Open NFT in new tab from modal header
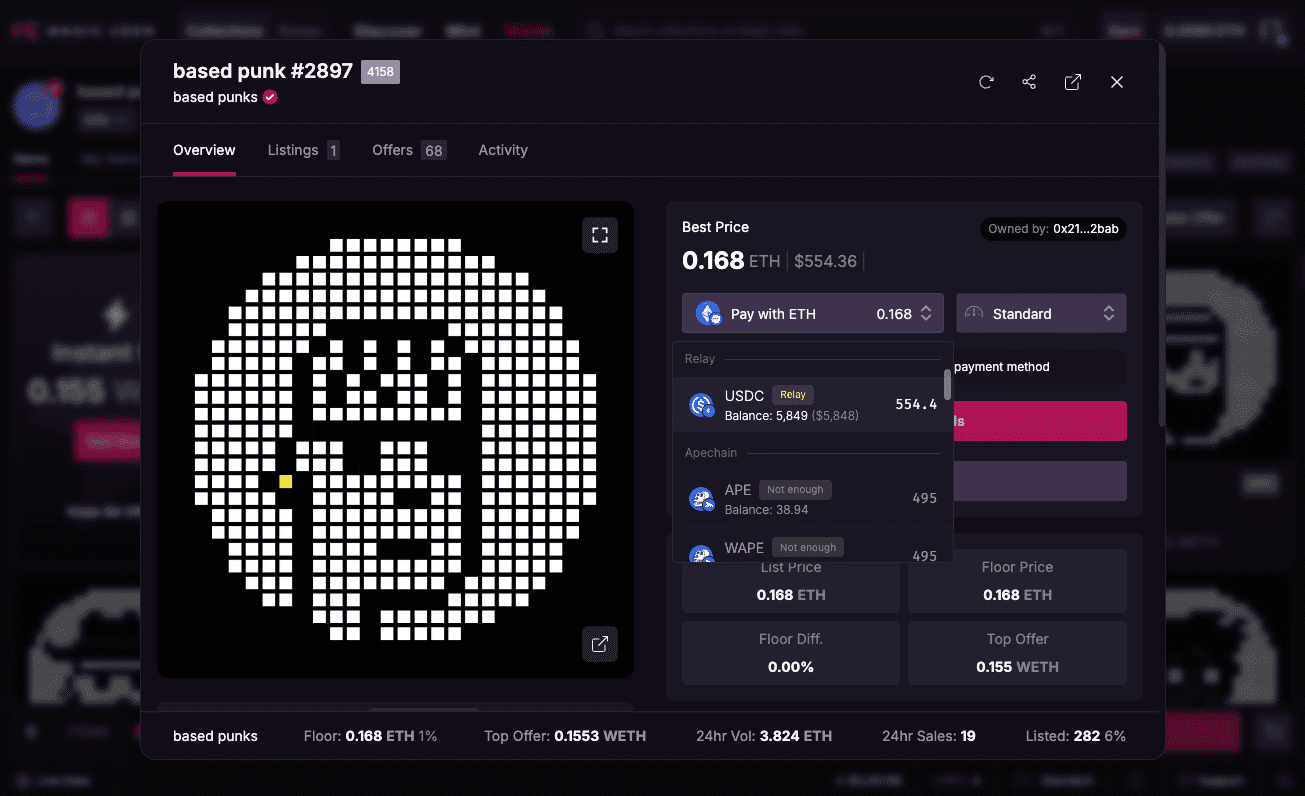The width and height of the screenshot is (1305, 796). click(x=1073, y=82)
